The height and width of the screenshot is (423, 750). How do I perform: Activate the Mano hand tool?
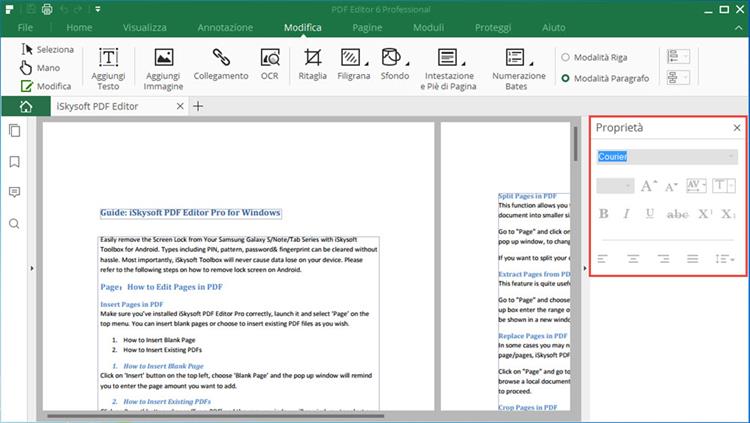(x=40, y=68)
